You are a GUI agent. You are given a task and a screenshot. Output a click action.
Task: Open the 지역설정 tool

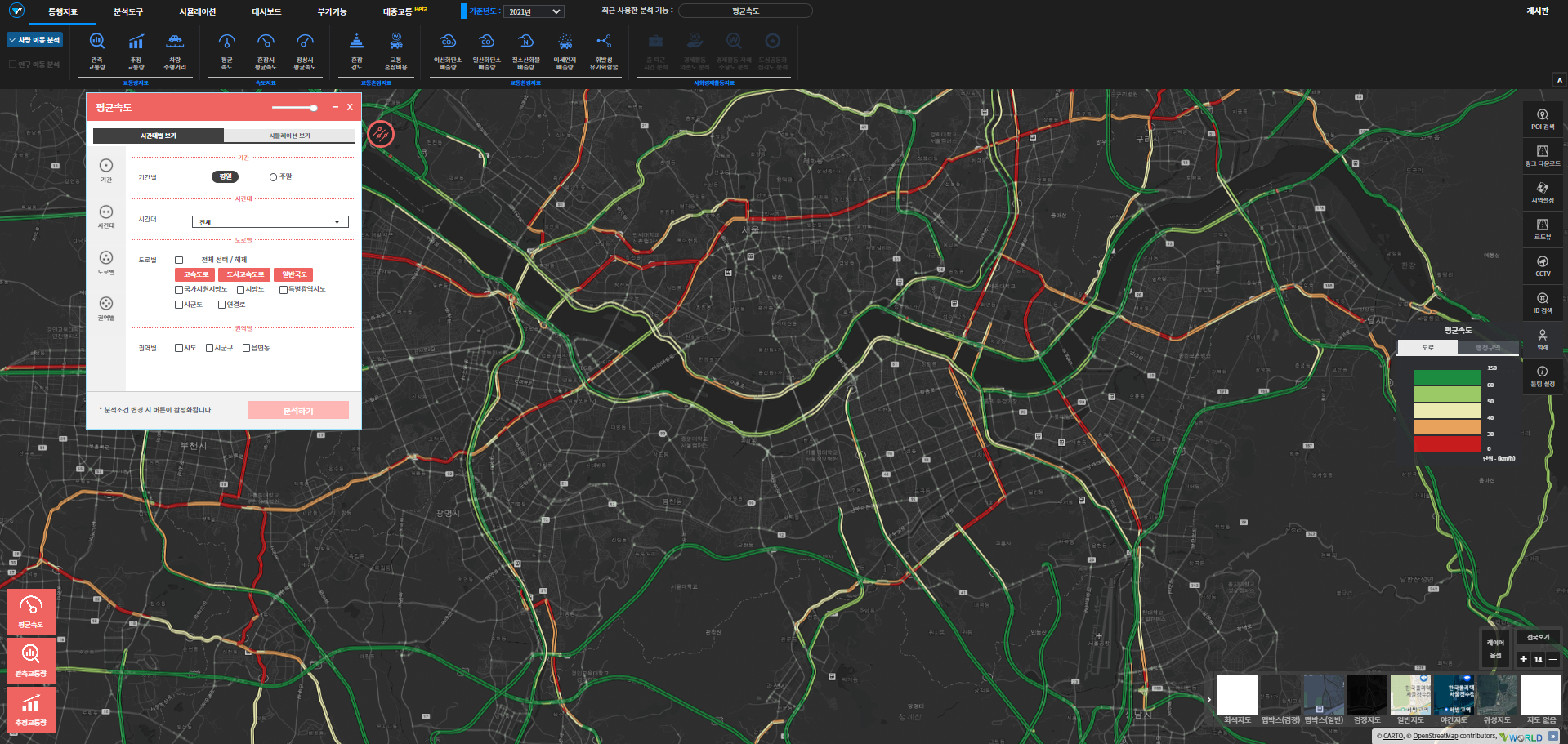(x=1543, y=193)
